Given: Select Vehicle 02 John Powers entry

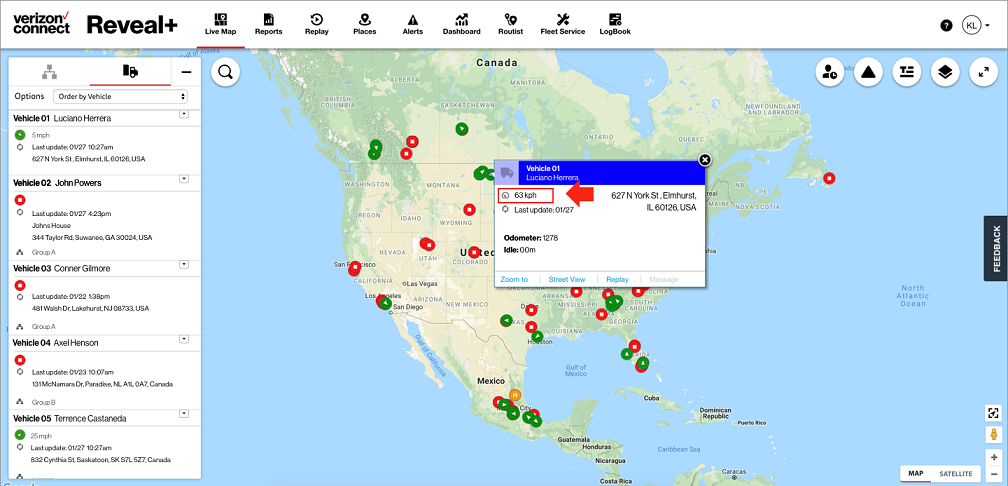Looking at the screenshot, I should pyautogui.click(x=57, y=183).
